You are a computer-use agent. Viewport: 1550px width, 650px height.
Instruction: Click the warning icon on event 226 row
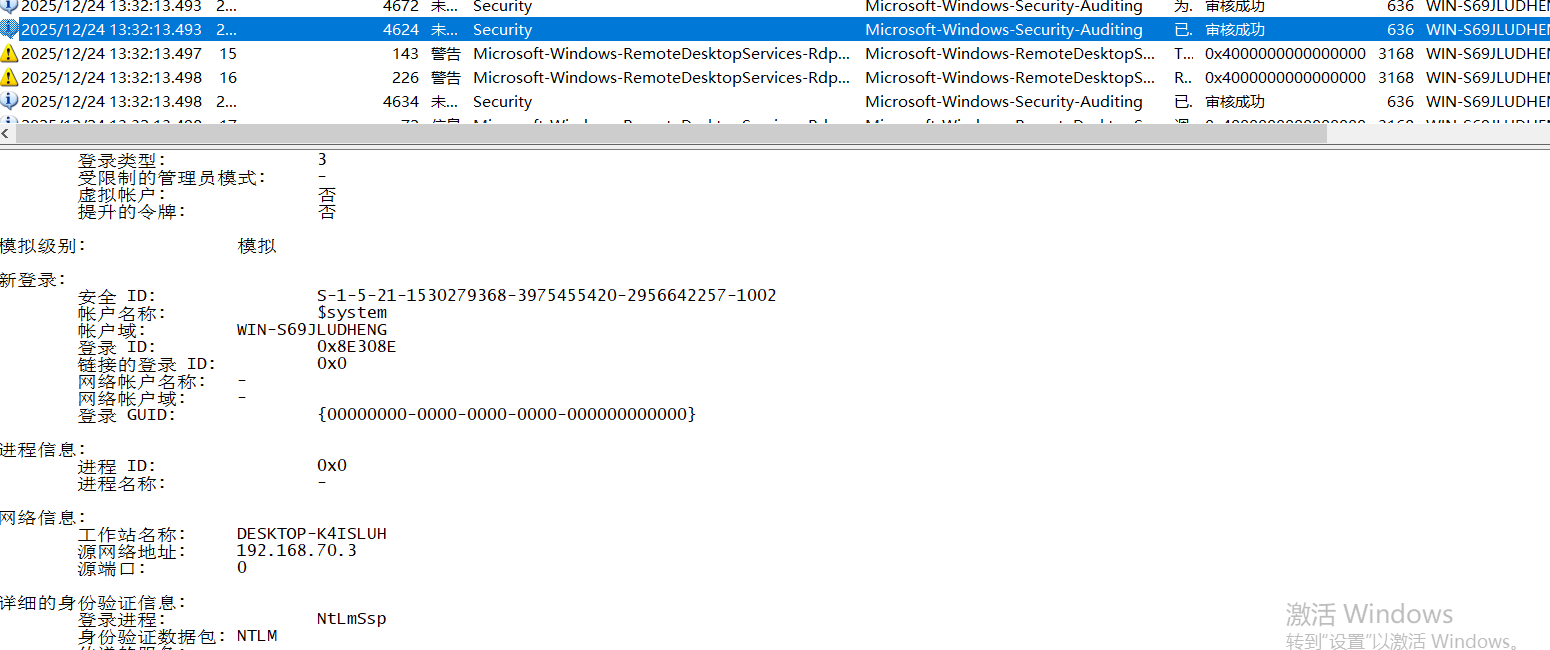pos(9,78)
